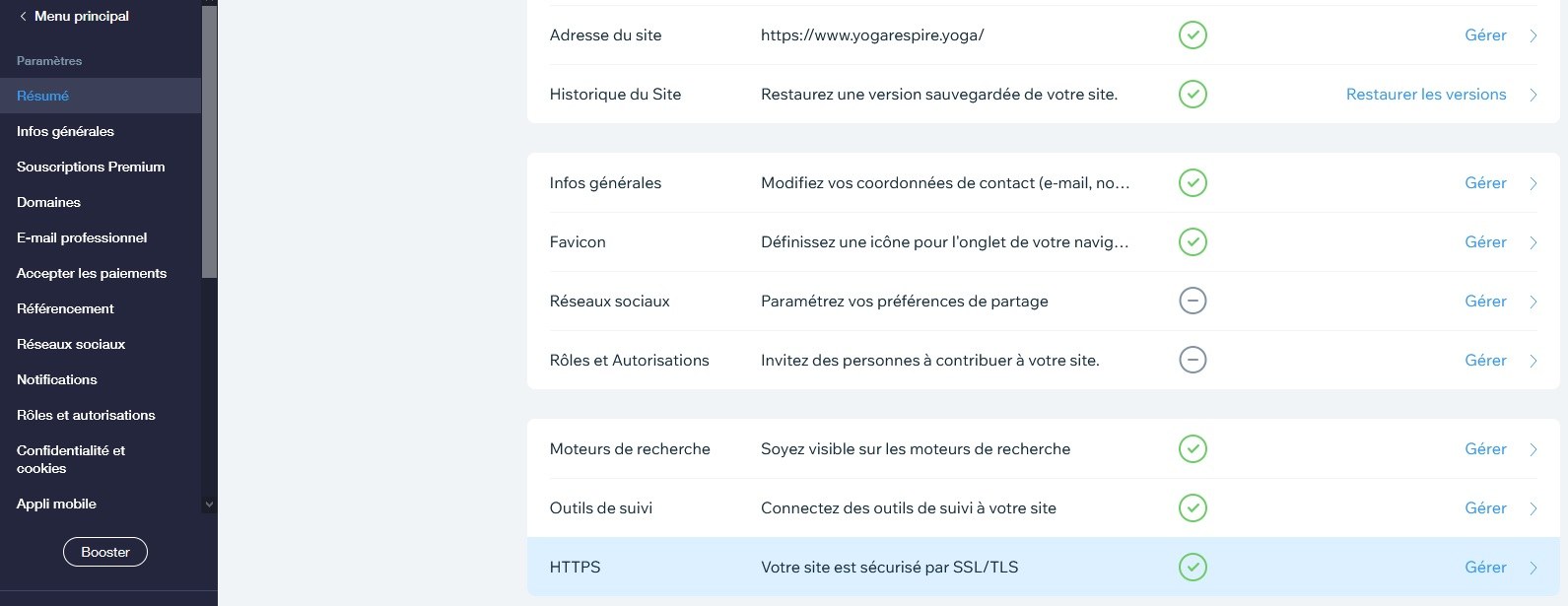The width and height of the screenshot is (1568, 606).
Task: Click the back arrow next to Menu principal
Action: 23,17
